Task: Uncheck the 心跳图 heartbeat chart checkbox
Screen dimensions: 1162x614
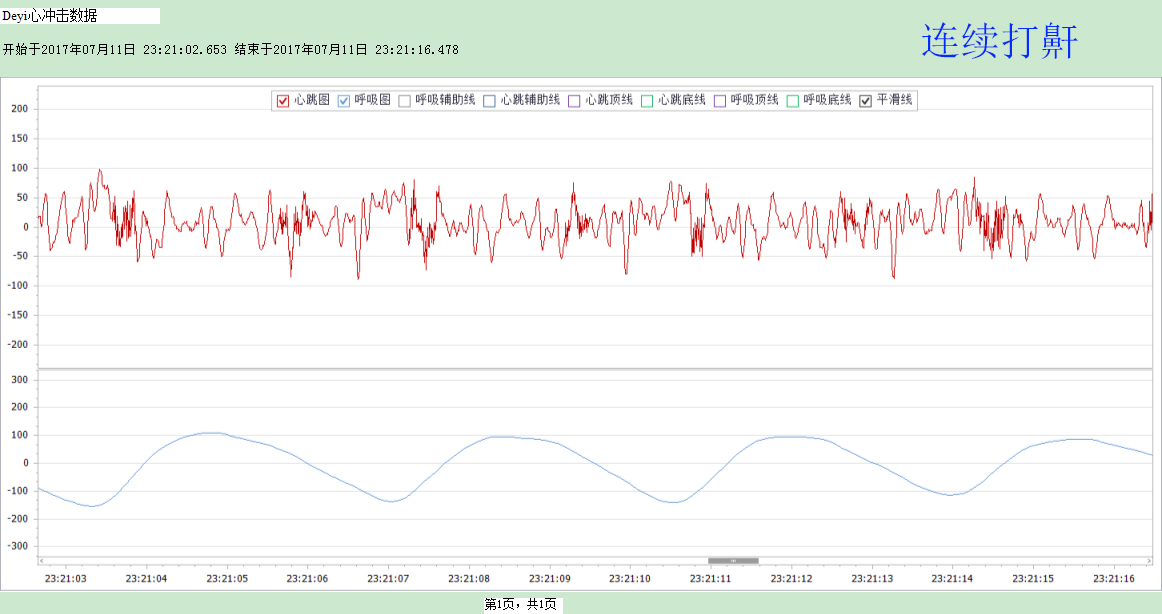Action: pyautogui.click(x=282, y=100)
